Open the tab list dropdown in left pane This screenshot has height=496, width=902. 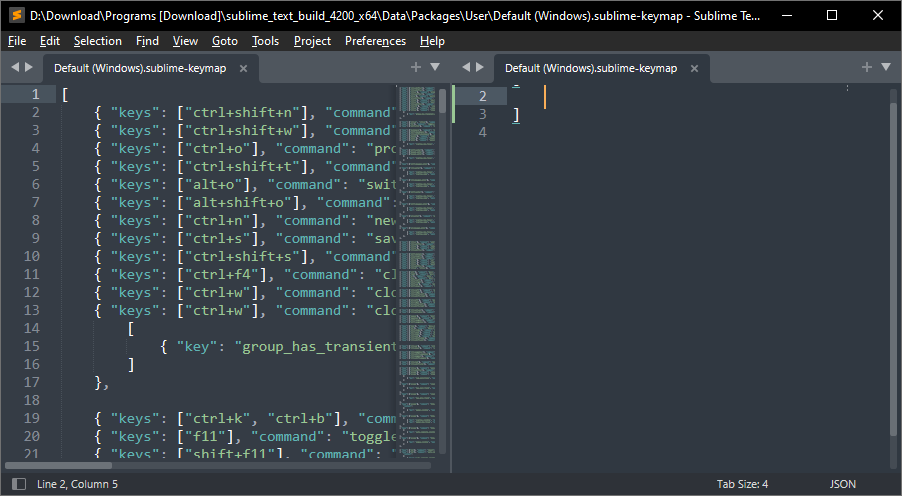pos(435,67)
